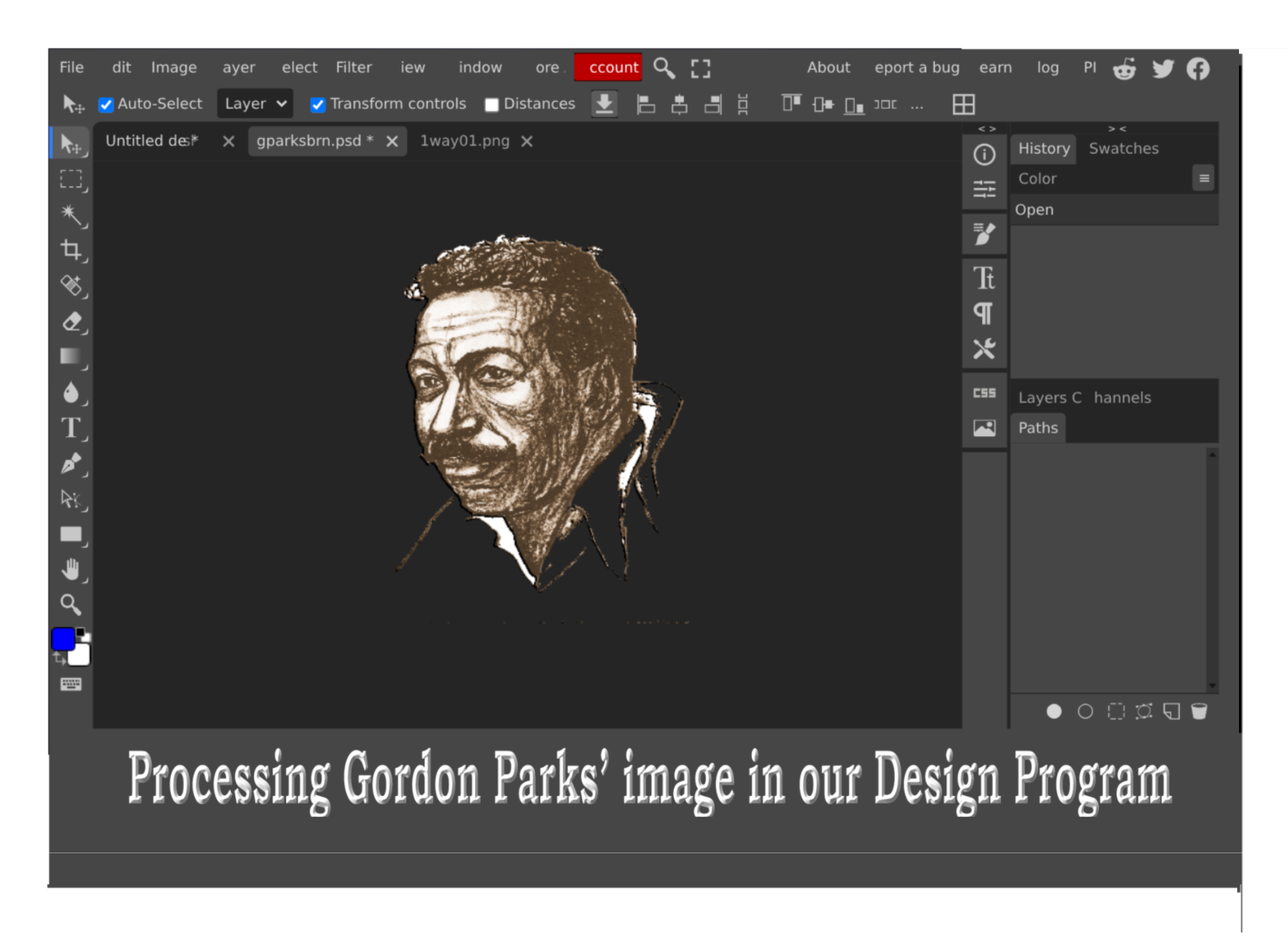Activate the Type tool in the toolbar
Image resolution: width=1288 pixels, height=936 pixels.
click(x=71, y=428)
